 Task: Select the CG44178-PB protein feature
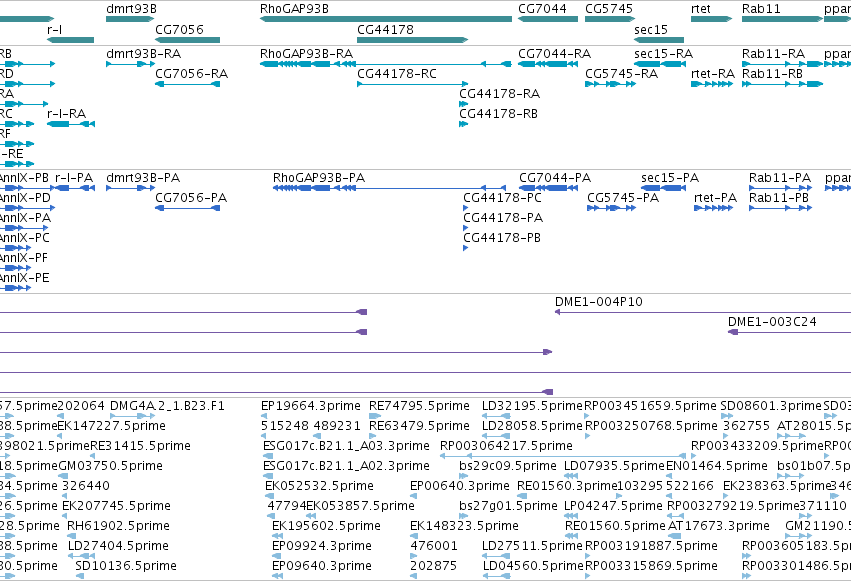click(466, 248)
